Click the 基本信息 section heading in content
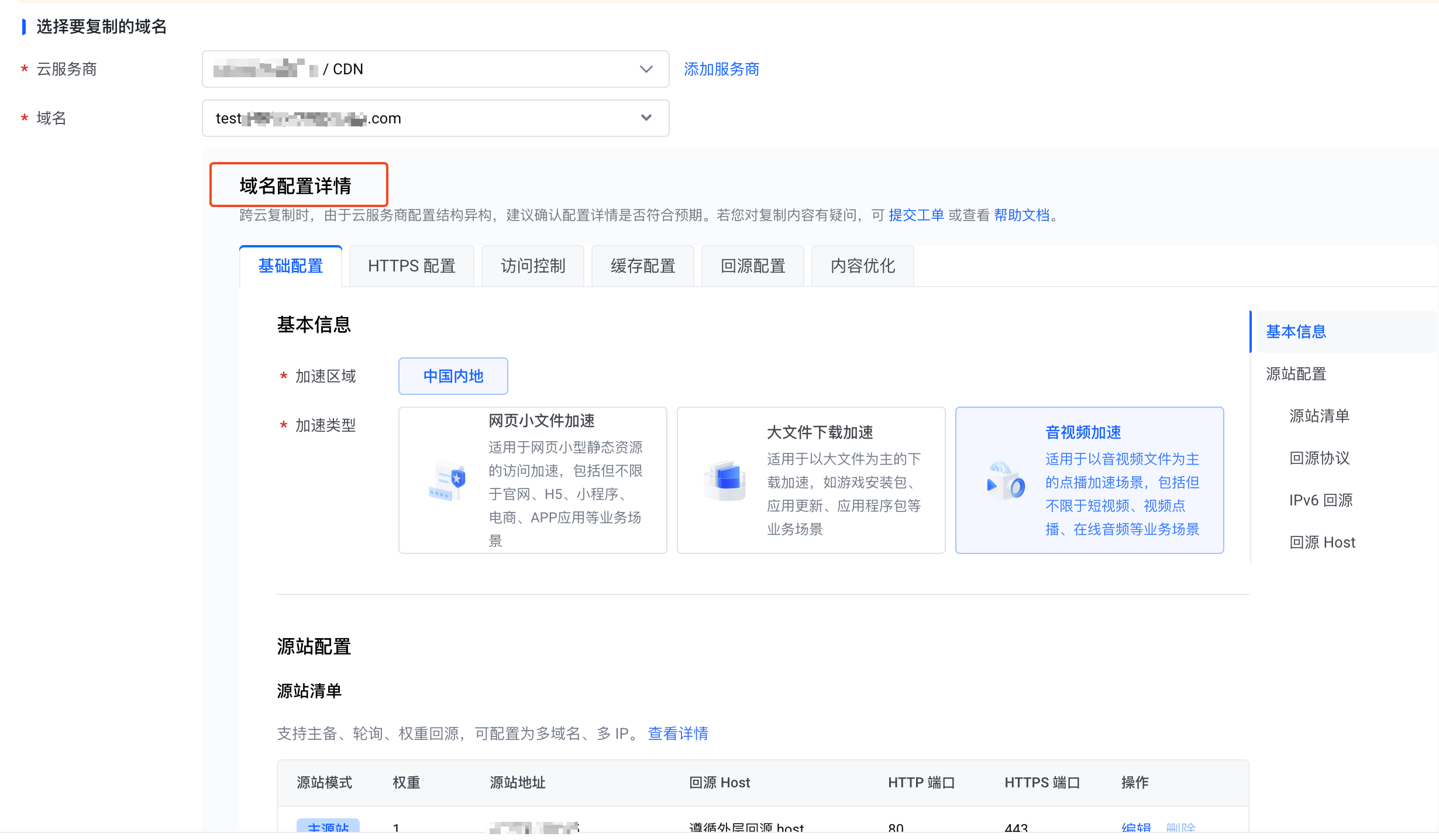Screen dimensions: 1439x840 pos(314,325)
